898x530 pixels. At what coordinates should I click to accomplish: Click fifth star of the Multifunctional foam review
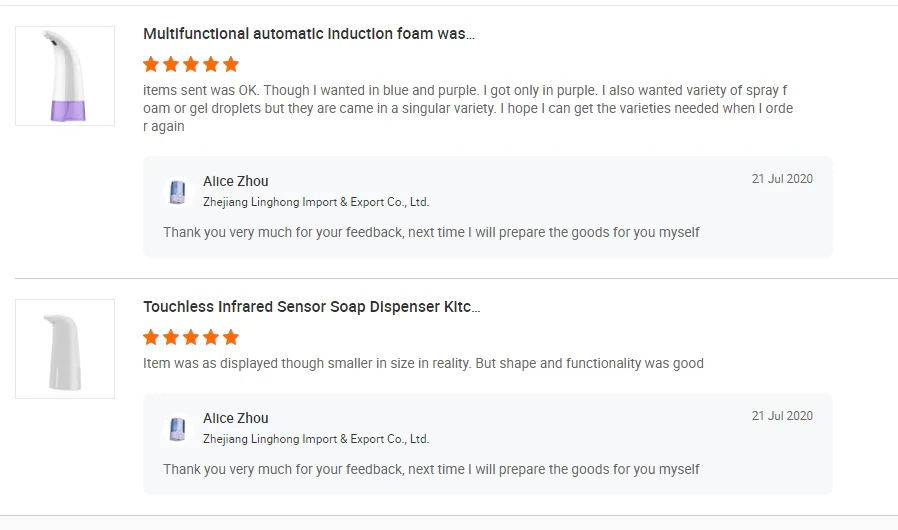point(231,64)
